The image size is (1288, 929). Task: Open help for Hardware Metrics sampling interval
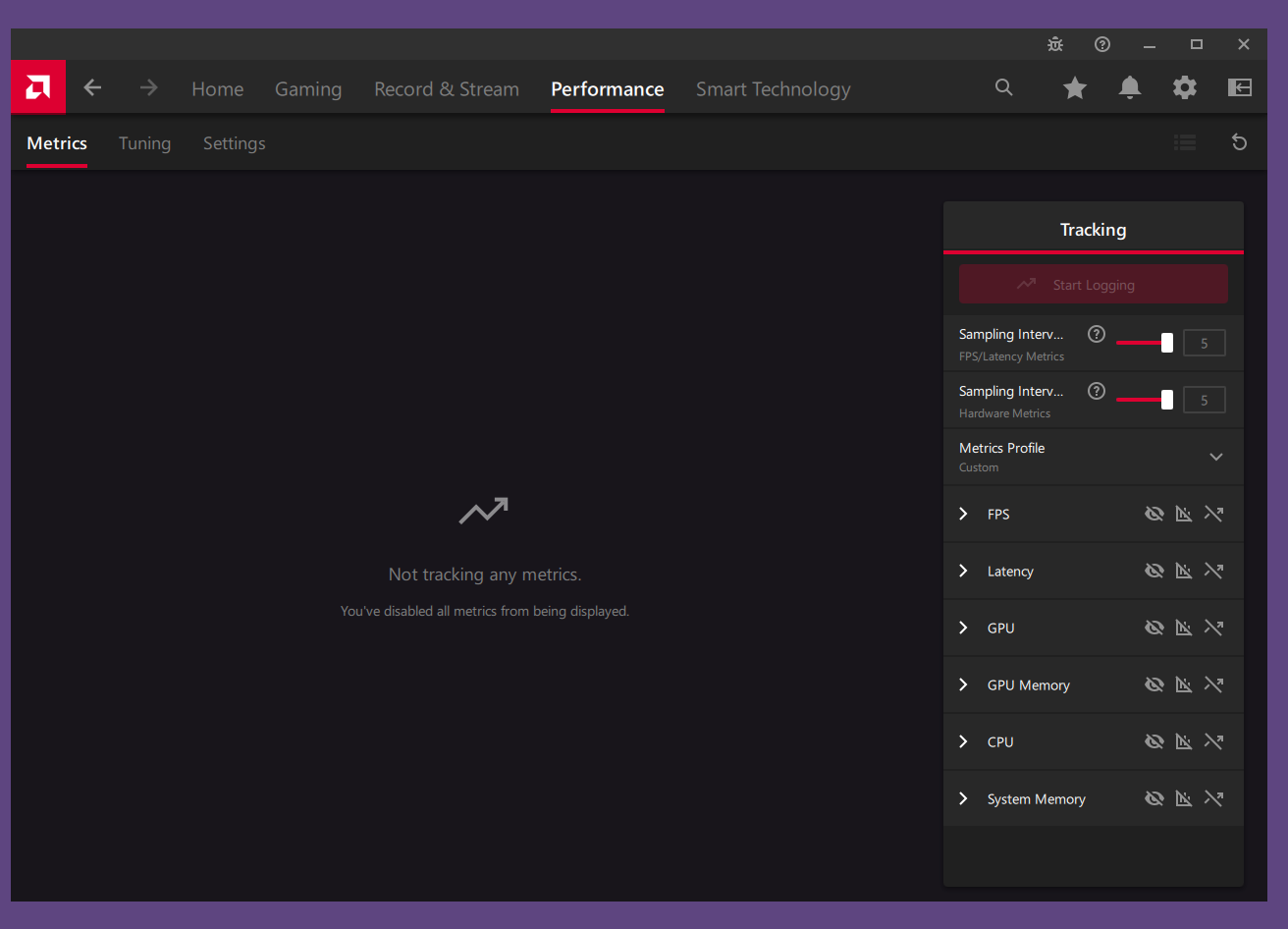[x=1097, y=391]
